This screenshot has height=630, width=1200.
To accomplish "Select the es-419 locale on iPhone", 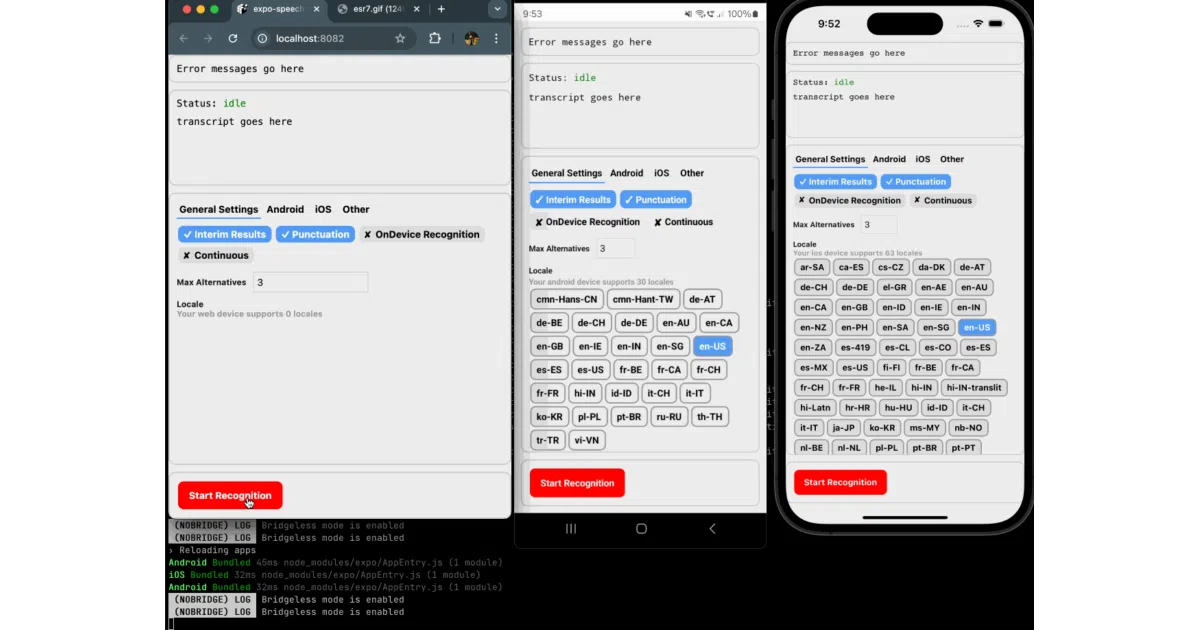I will click(855, 347).
